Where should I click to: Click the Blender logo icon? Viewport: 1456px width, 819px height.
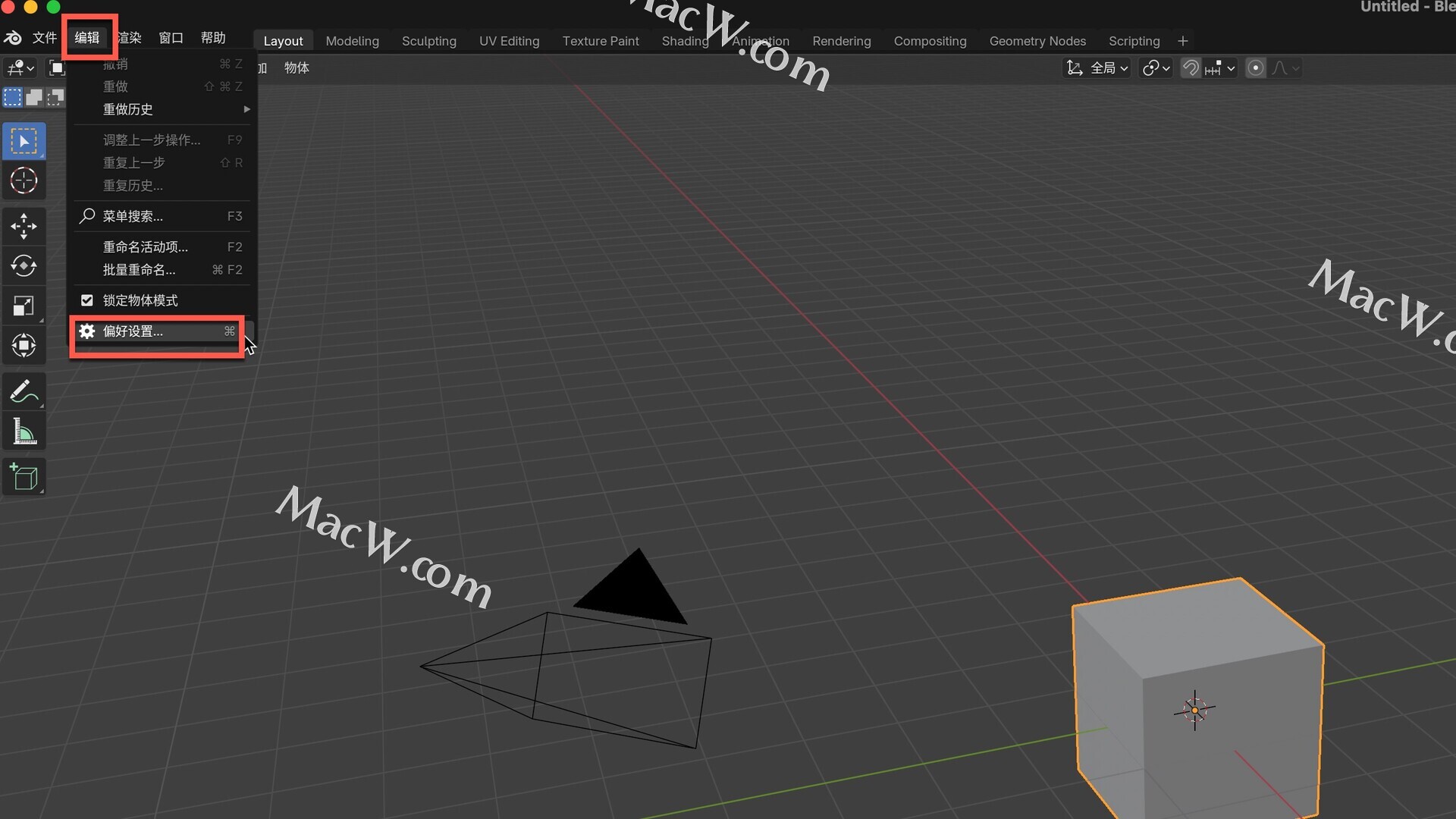pyautogui.click(x=13, y=38)
